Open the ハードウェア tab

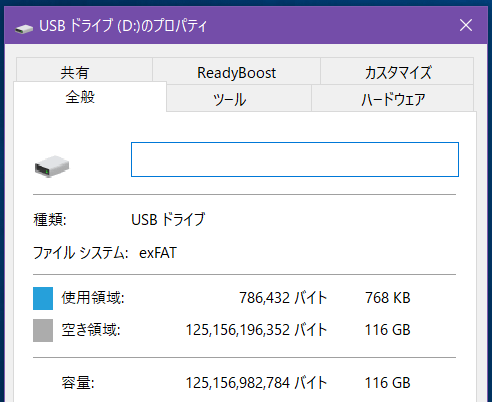(x=393, y=98)
